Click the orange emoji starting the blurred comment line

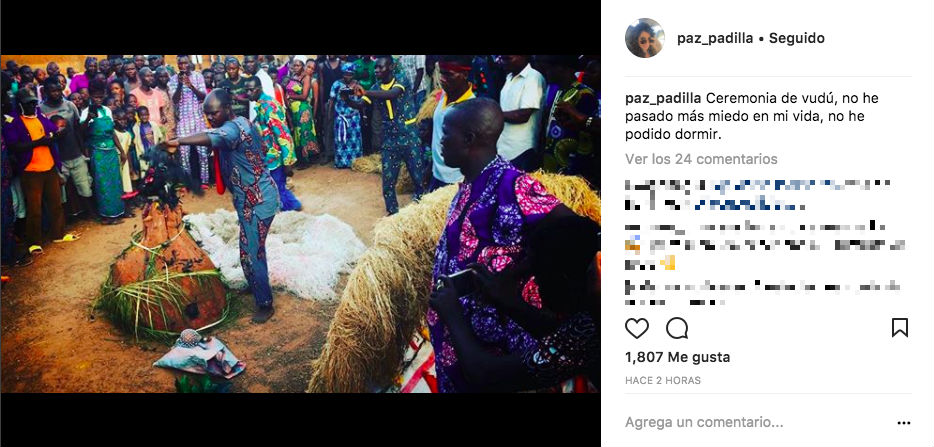pos(631,245)
